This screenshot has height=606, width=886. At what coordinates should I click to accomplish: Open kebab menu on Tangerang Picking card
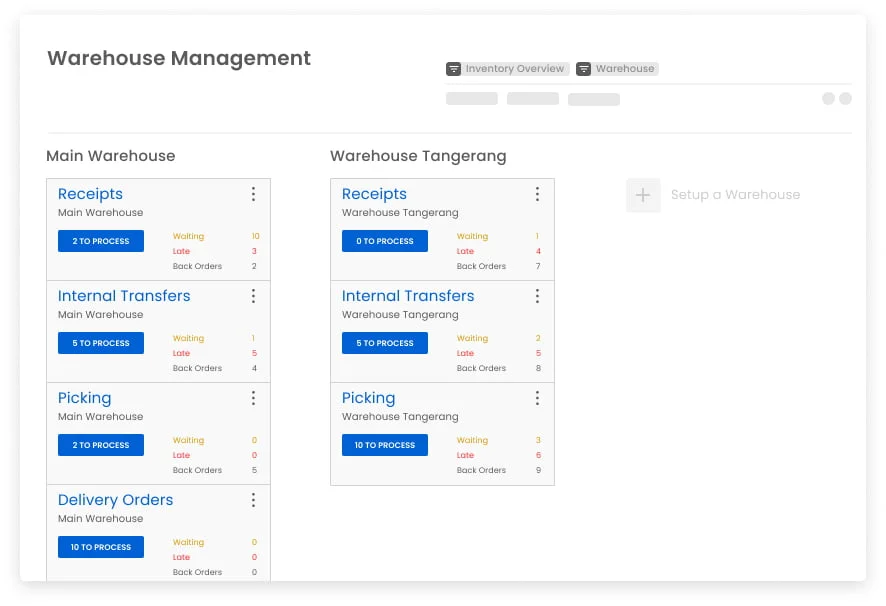tap(537, 398)
